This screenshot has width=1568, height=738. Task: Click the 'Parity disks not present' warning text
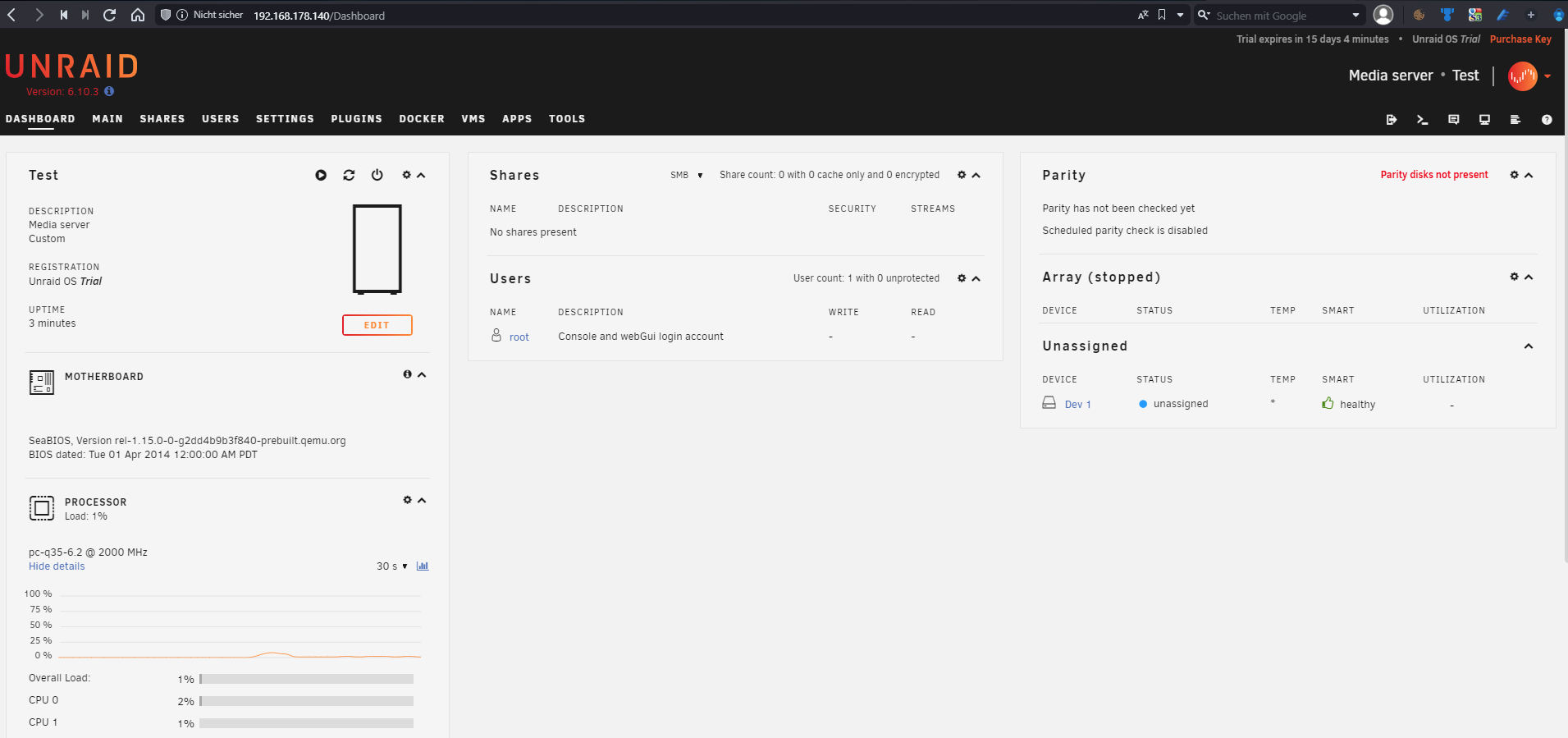[x=1434, y=175]
